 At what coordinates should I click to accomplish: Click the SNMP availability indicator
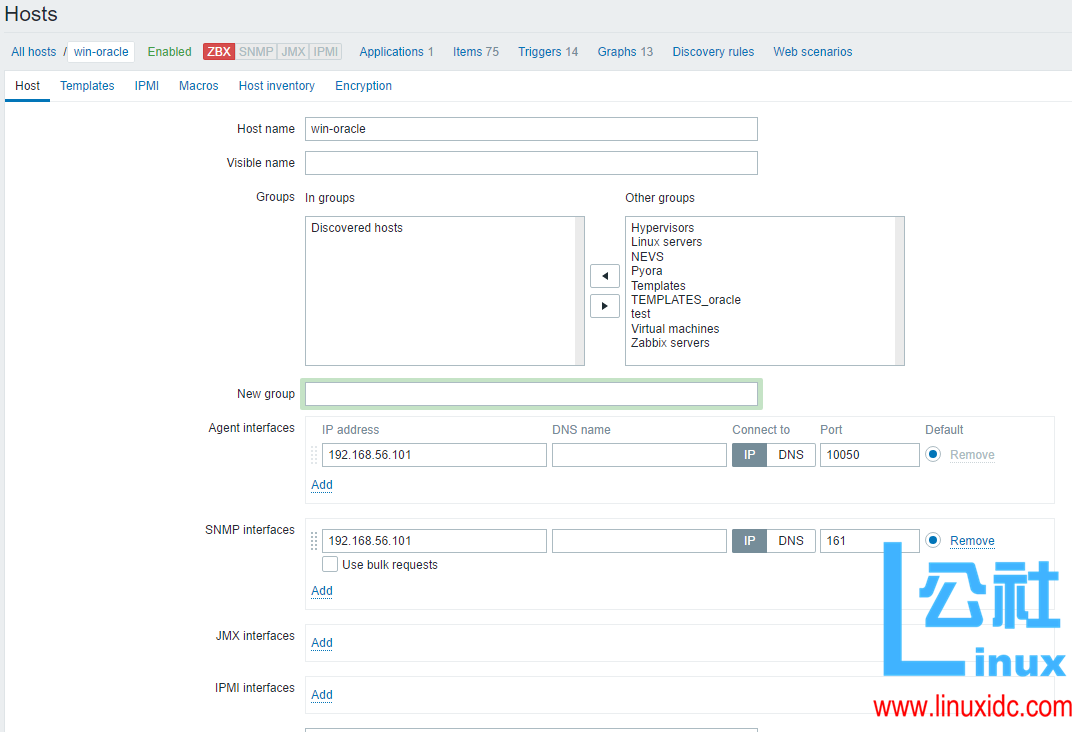pos(256,51)
